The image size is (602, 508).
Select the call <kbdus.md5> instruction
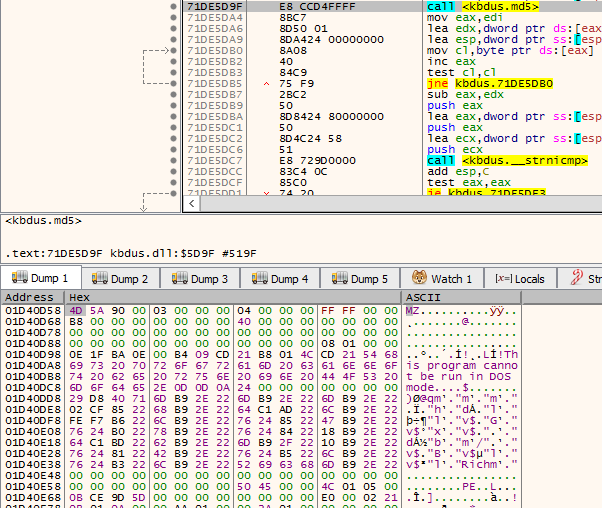(x=483, y=7)
